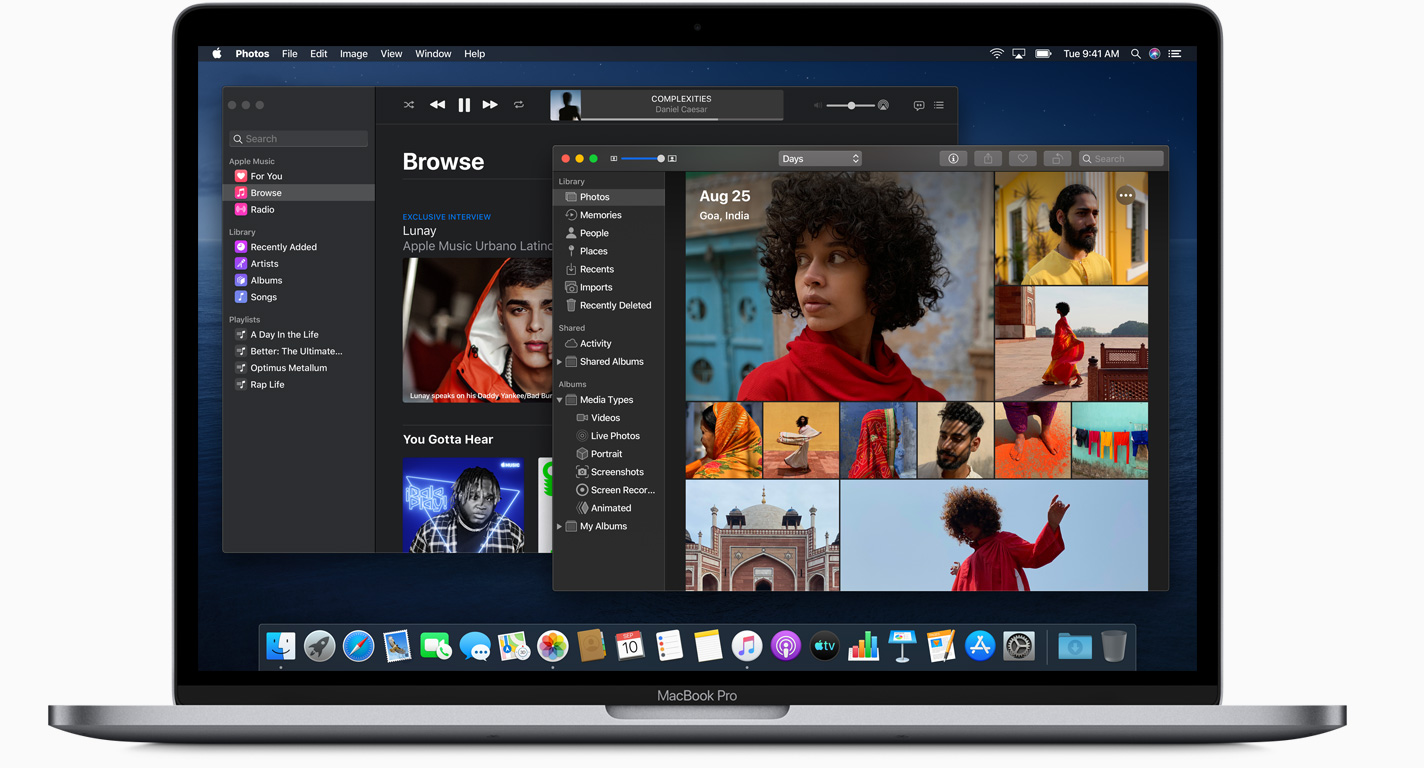This screenshot has width=1424, height=768.
Task: Click the Info button in Photos toolbar
Action: (953, 158)
